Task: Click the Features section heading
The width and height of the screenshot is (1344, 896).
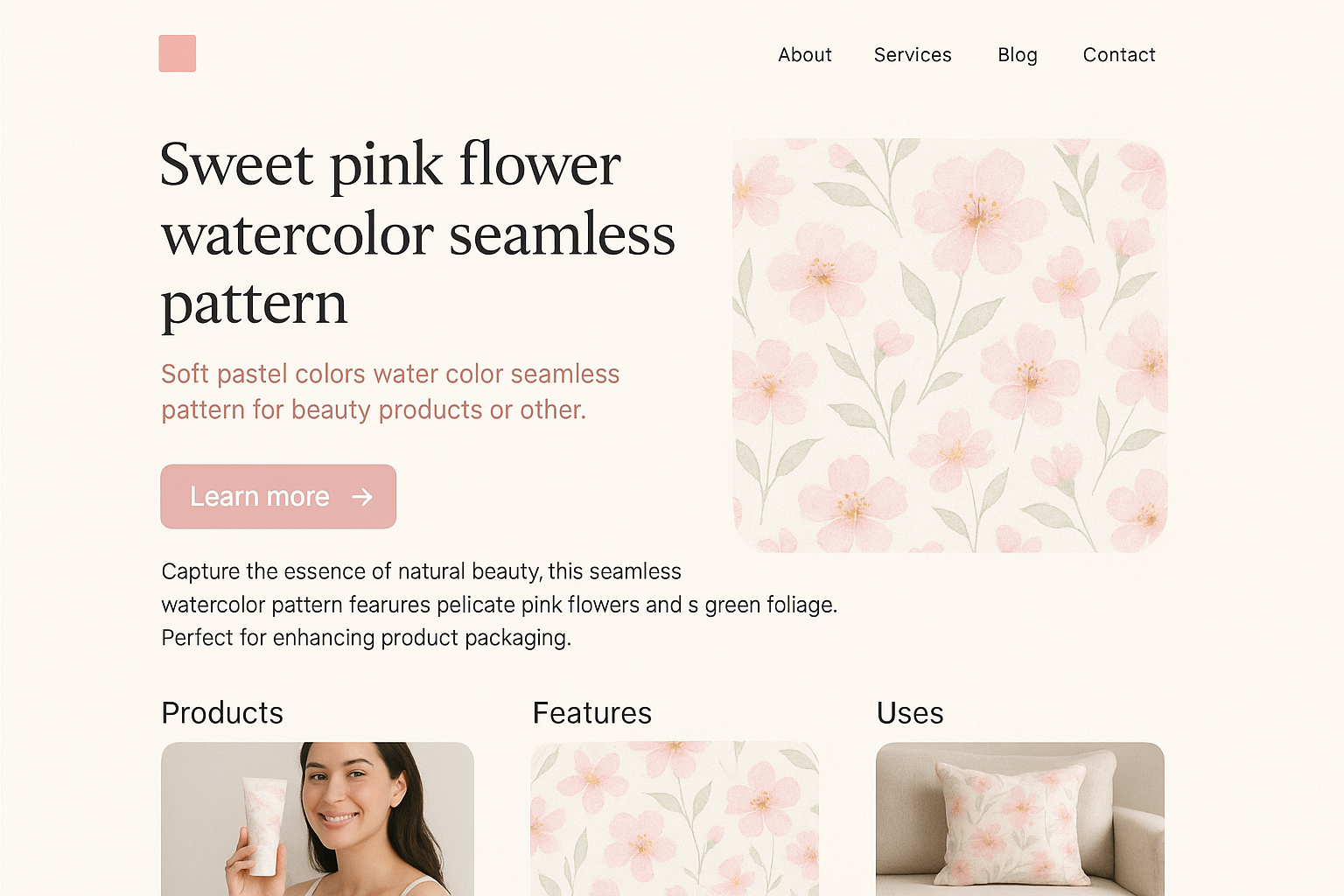Action: (x=591, y=713)
